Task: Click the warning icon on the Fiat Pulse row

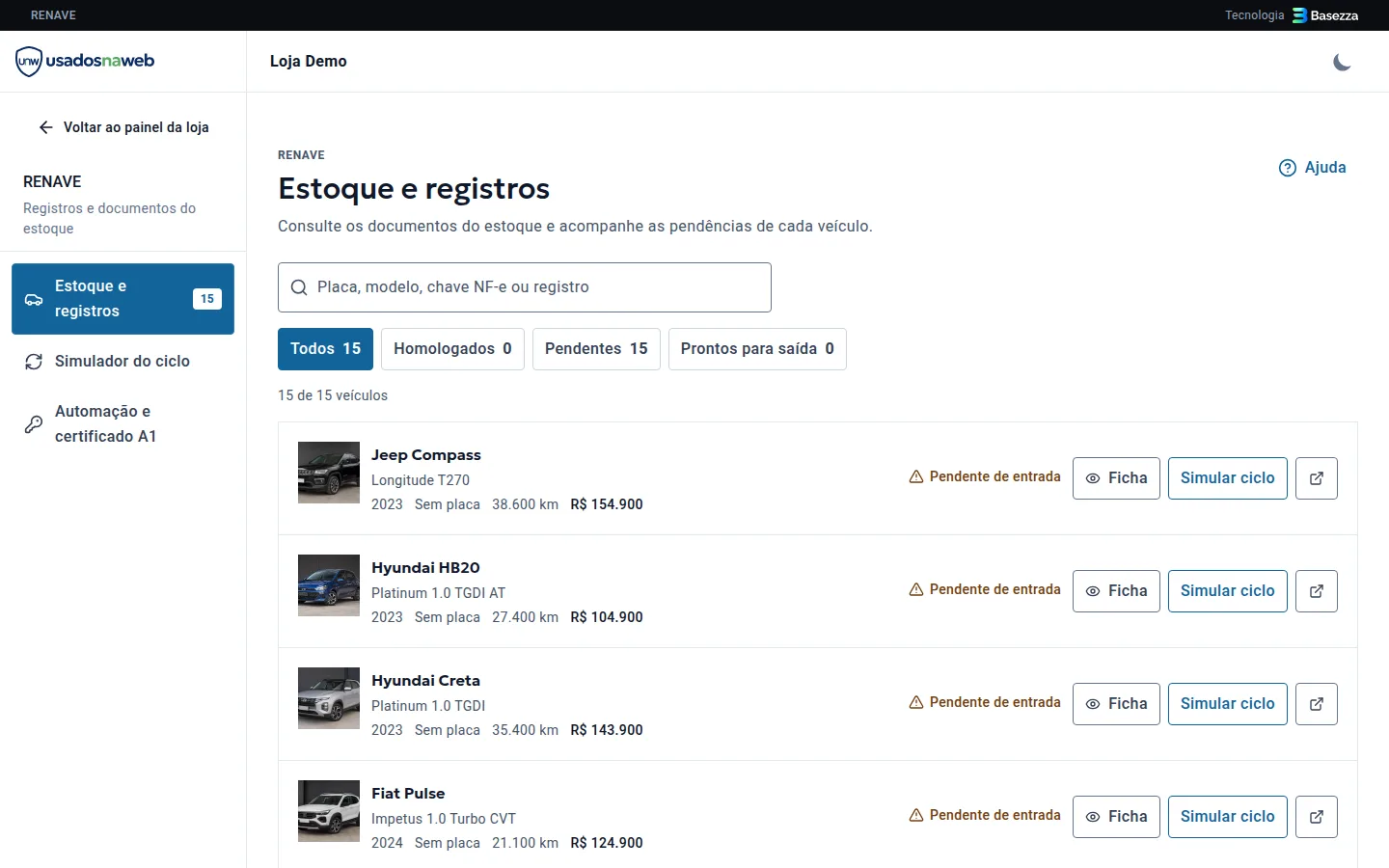Action: pos(916,815)
